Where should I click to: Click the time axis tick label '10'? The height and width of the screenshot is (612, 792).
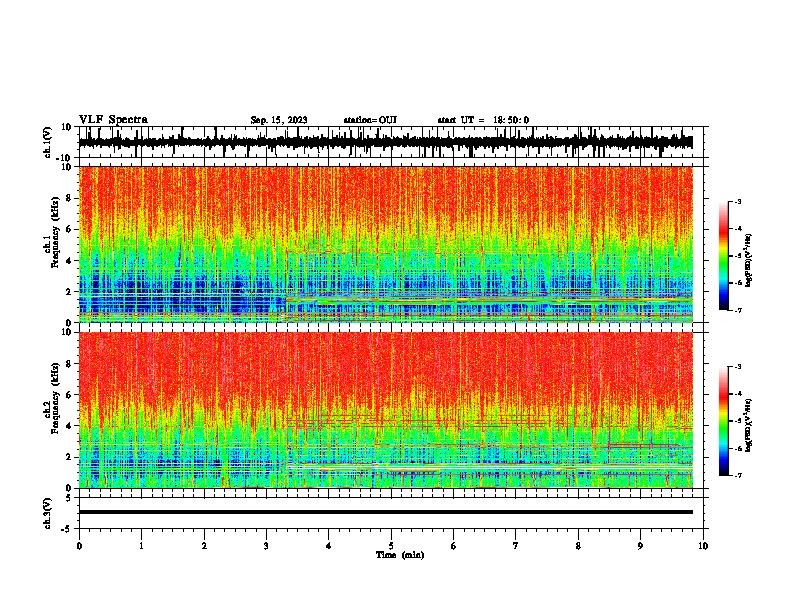click(703, 546)
